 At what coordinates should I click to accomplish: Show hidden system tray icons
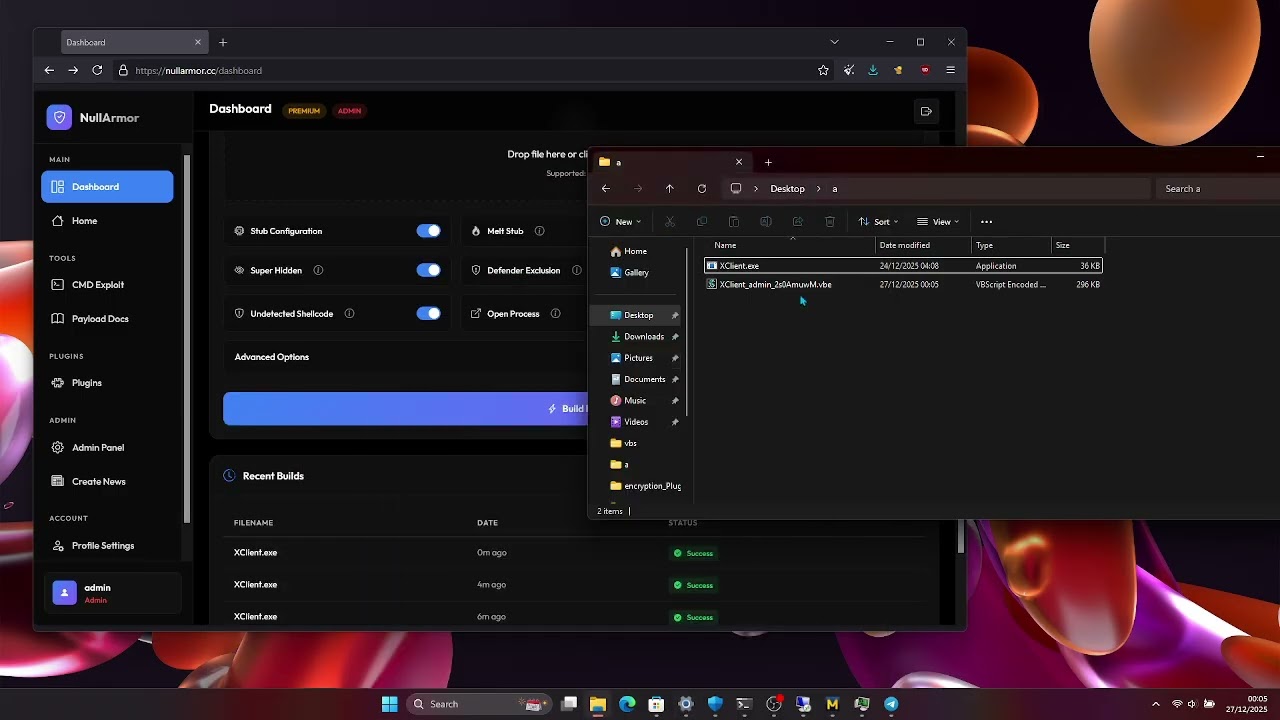1156,704
